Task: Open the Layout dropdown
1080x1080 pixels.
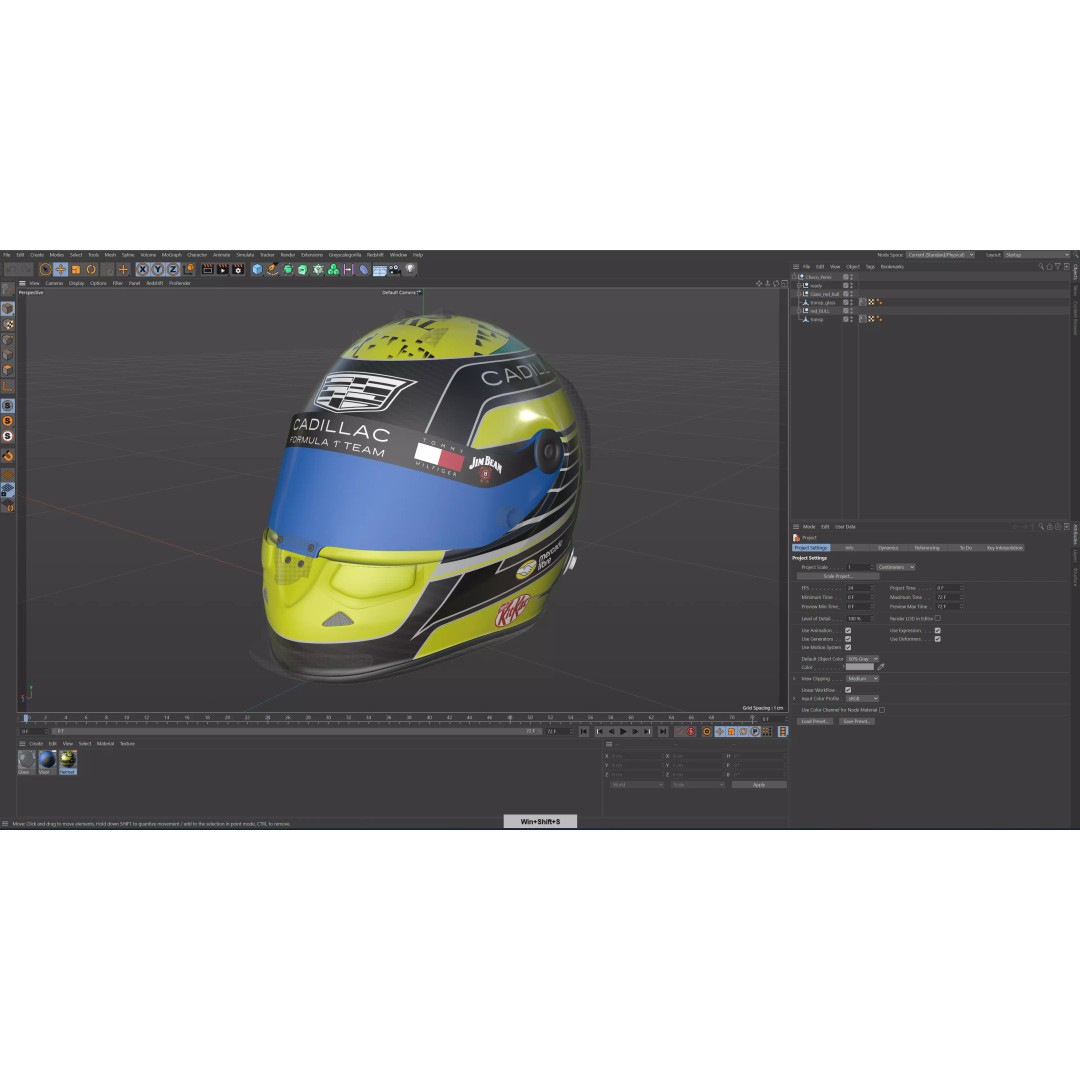Action: tap(1037, 255)
